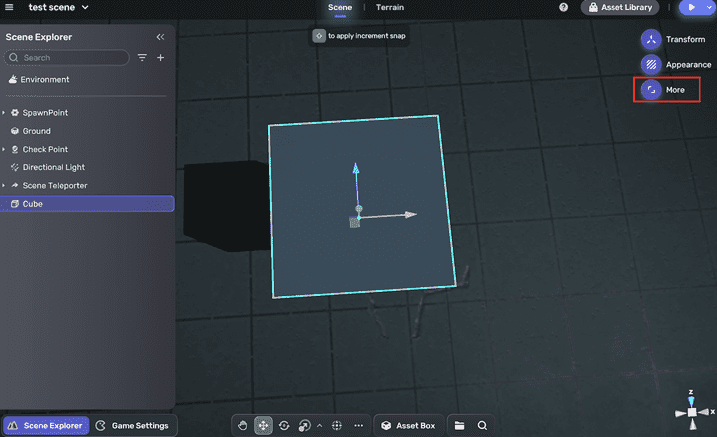Click the add plus icon in Scene Explorer
Image resolution: width=717 pixels, height=437 pixels.
[x=160, y=58]
